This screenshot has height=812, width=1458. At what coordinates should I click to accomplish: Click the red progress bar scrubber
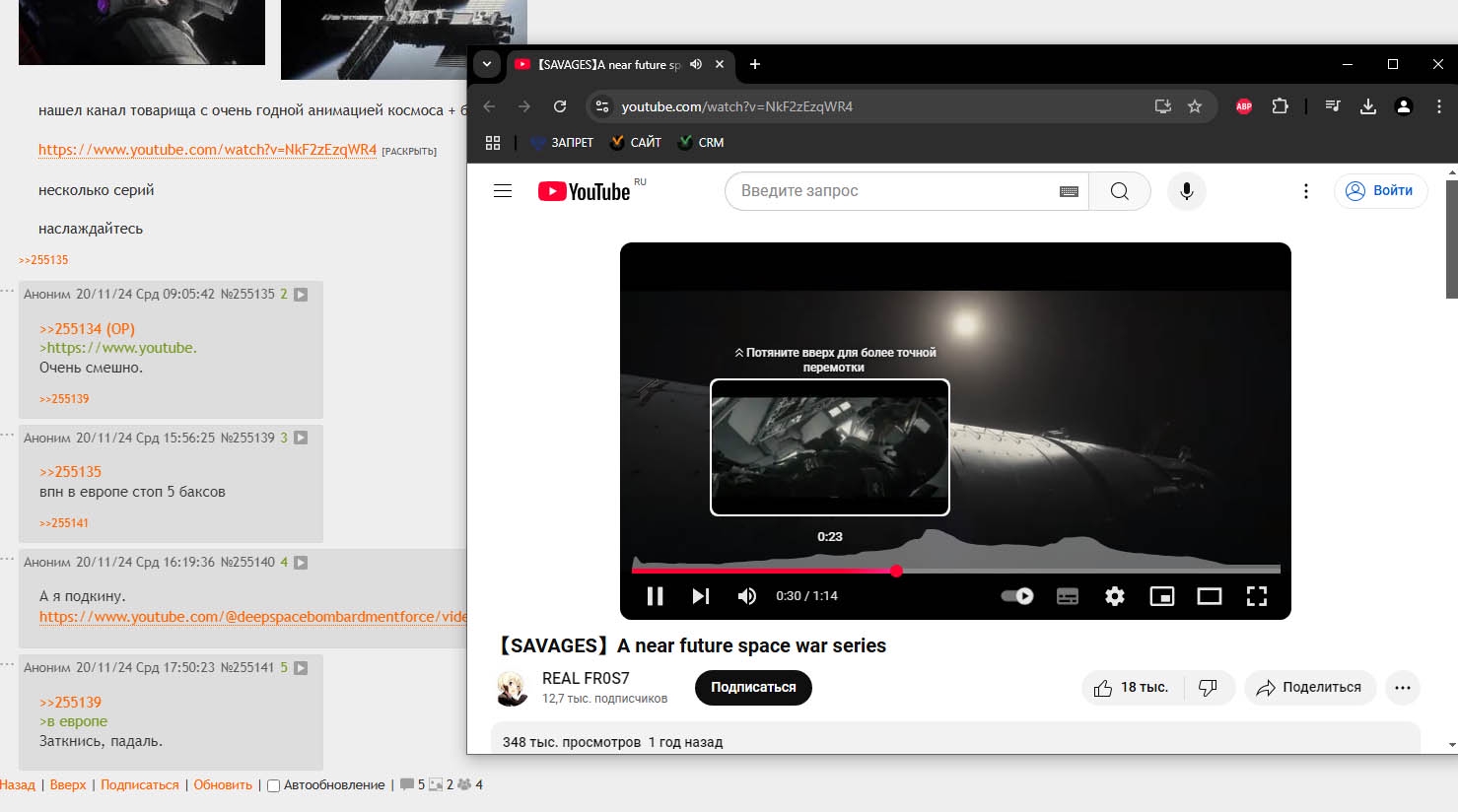896,571
